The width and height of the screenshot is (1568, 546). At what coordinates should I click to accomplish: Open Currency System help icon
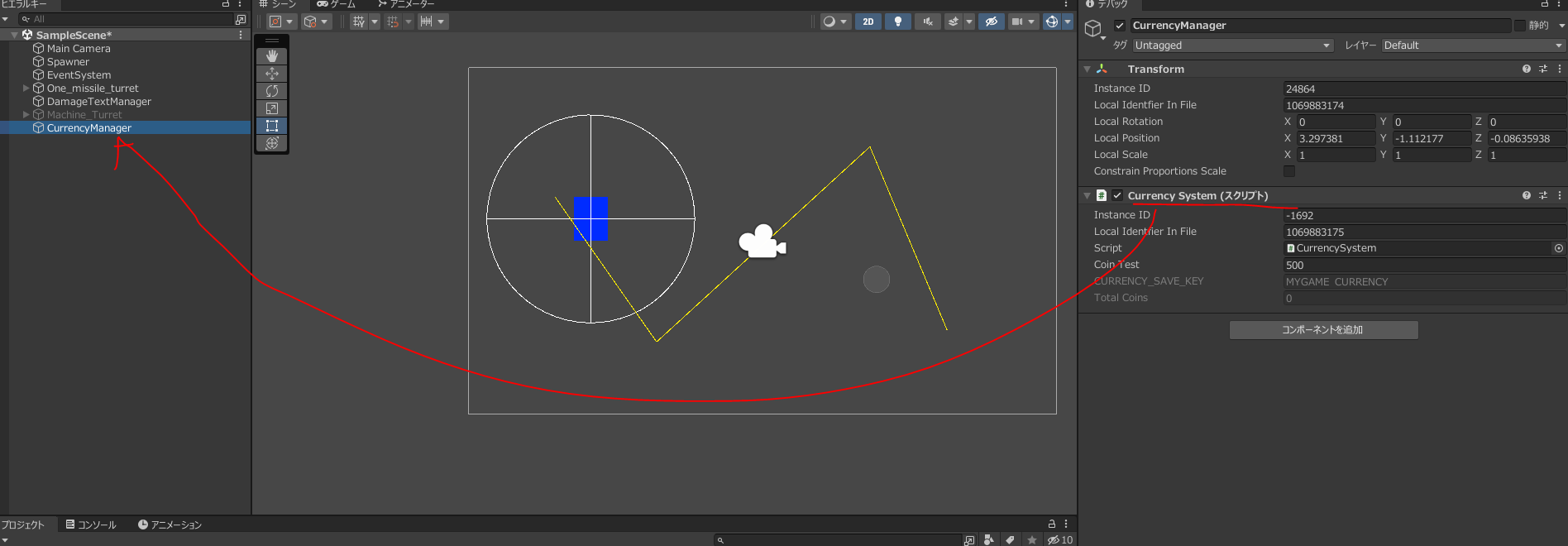point(1527,195)
